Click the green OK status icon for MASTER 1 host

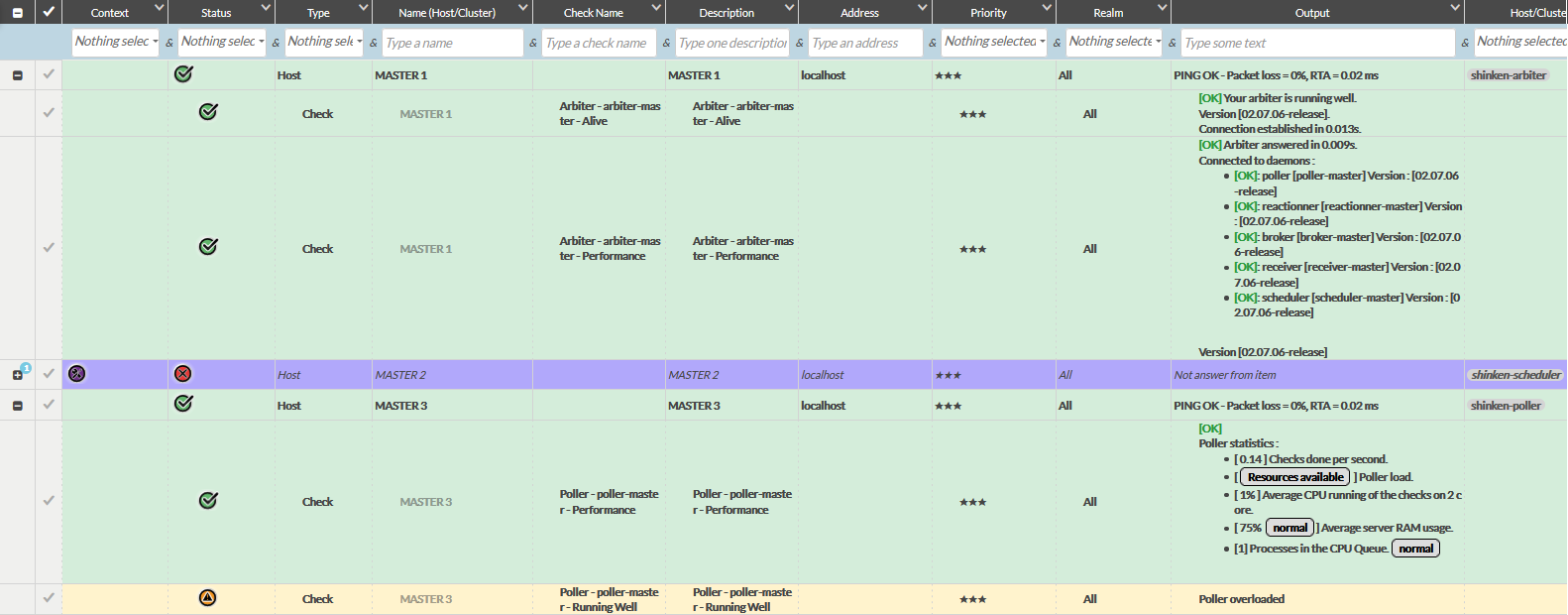(x=183, y=74)
